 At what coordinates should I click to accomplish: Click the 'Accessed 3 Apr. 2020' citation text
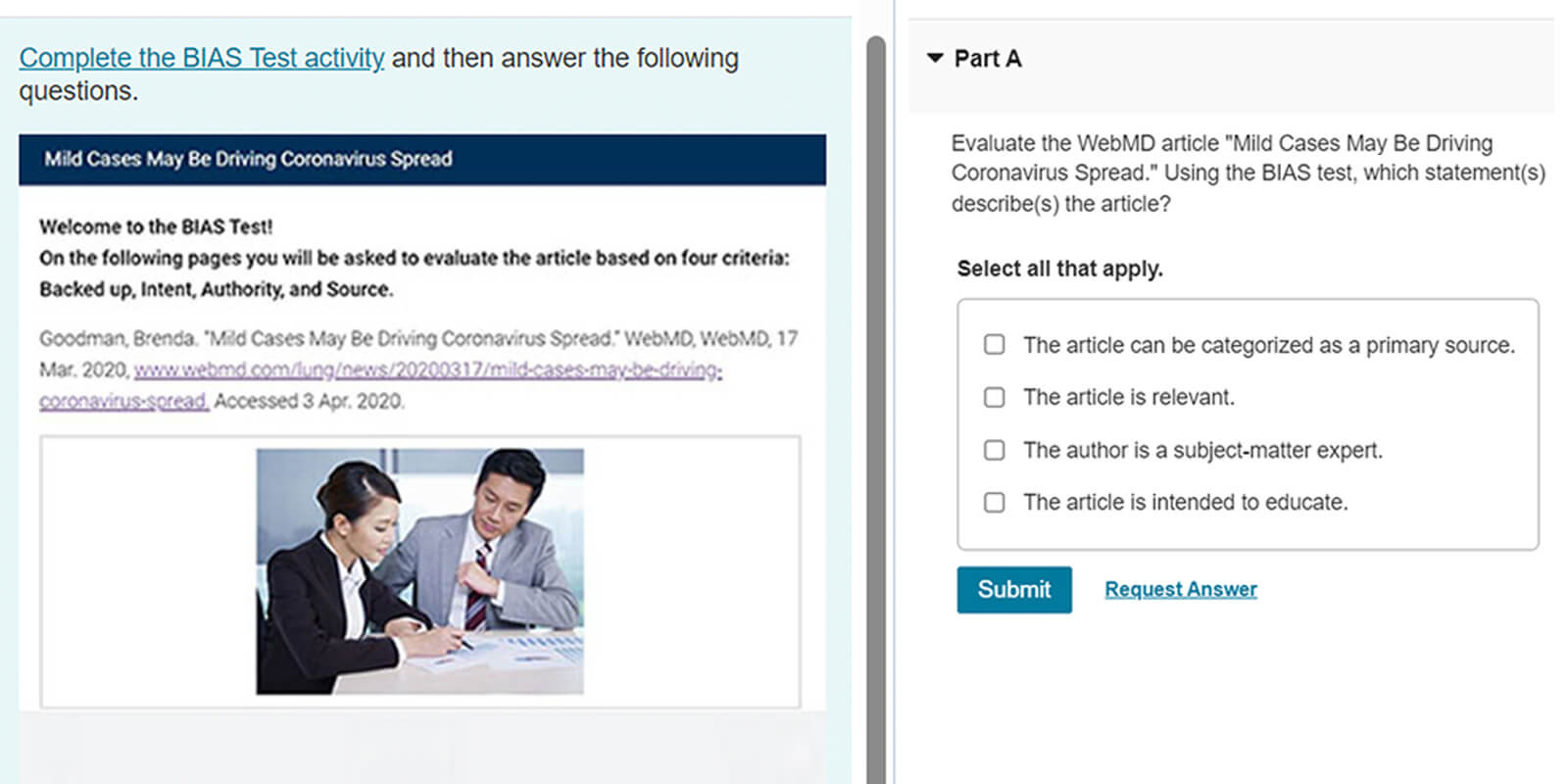pyautogui.click(x=309, y=401)
